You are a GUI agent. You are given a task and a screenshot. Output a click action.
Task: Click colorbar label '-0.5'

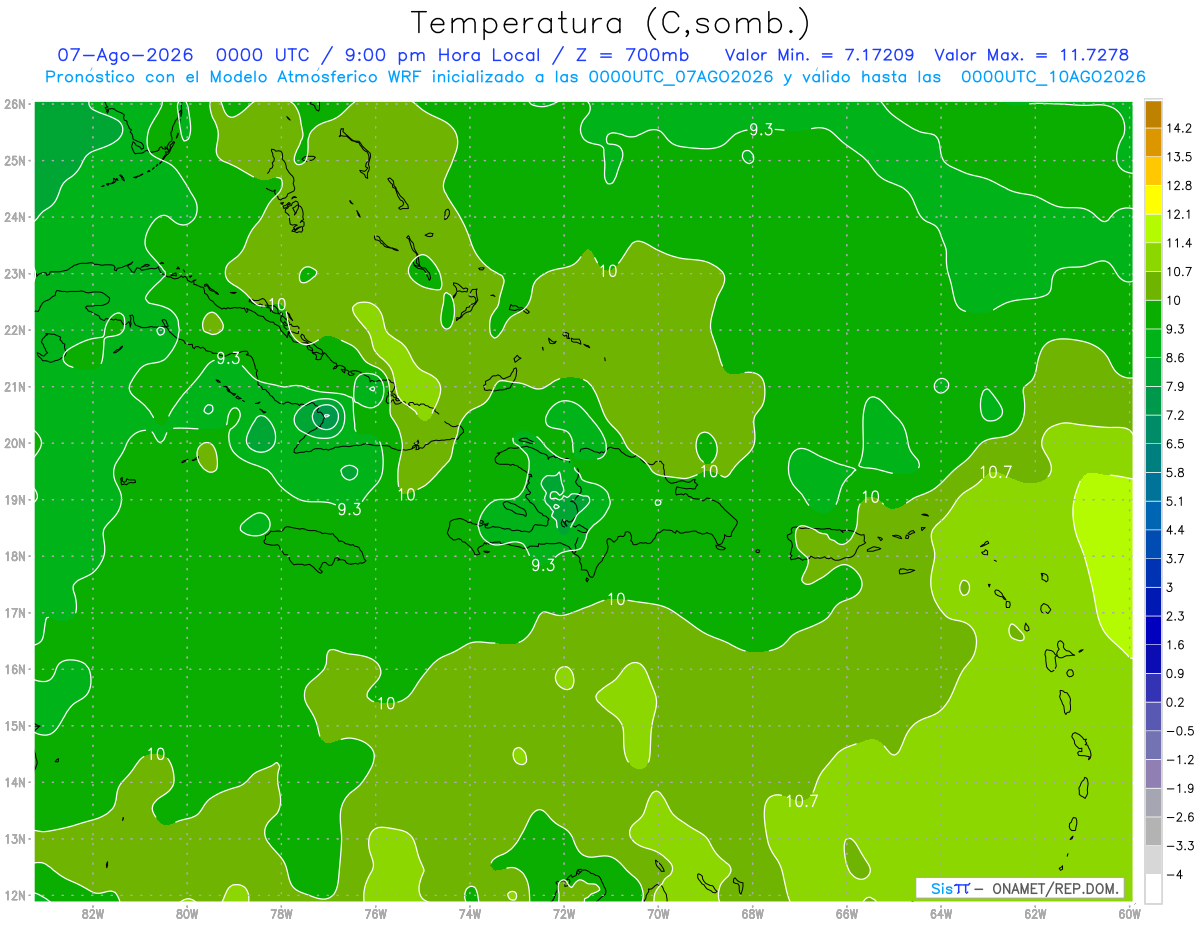pos(1180,731)
